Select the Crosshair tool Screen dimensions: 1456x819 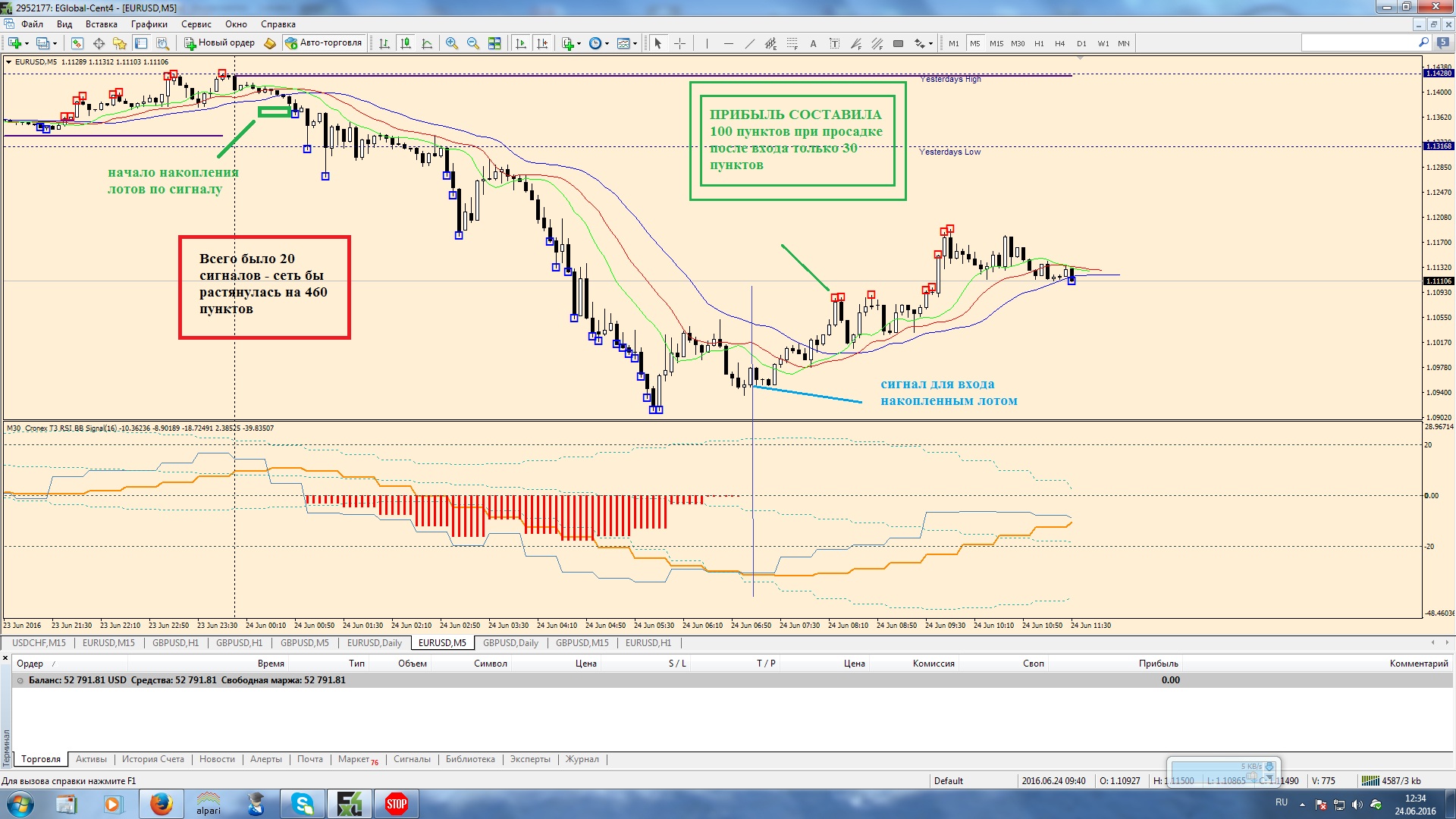[x=679, y=43]
